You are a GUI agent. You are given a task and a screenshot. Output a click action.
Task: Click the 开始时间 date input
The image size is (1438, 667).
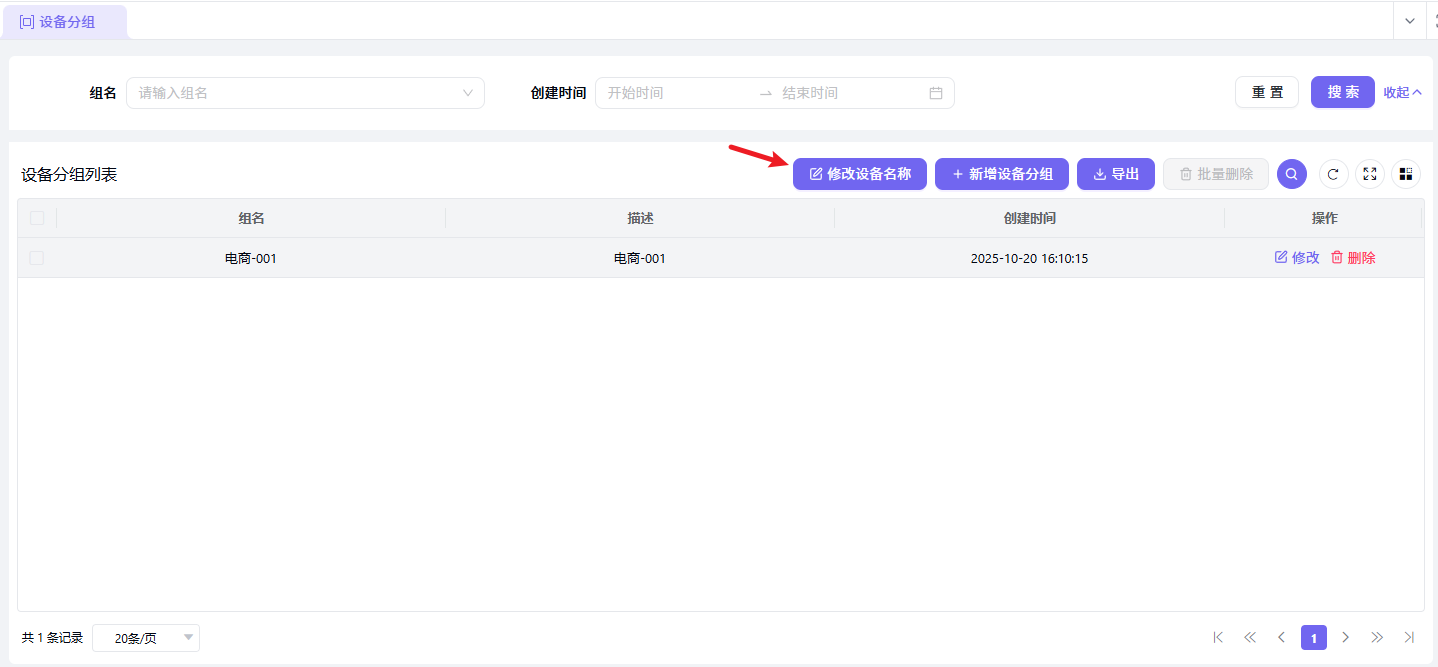point(675,93)
